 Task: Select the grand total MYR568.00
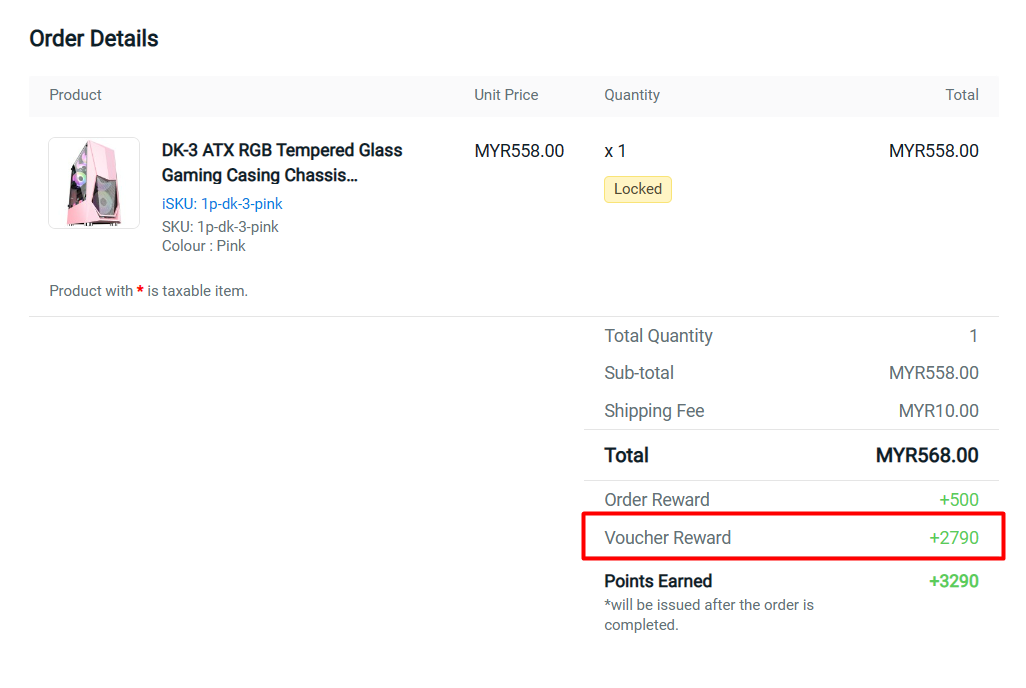click(927, 455)
